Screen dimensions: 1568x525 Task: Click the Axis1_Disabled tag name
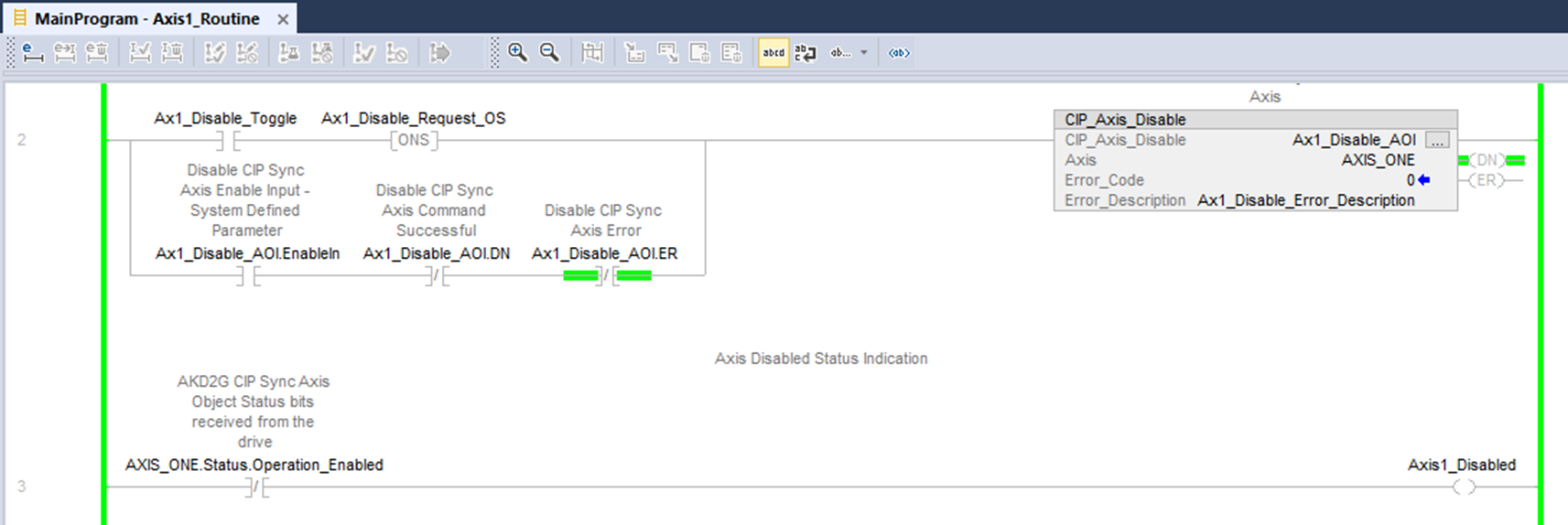(x=1462, y=465)
